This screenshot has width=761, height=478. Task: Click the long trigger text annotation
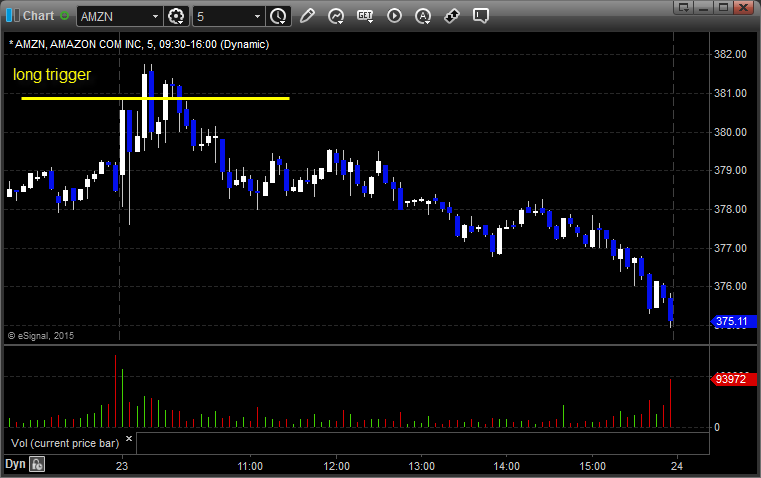[x=52, y=74]
